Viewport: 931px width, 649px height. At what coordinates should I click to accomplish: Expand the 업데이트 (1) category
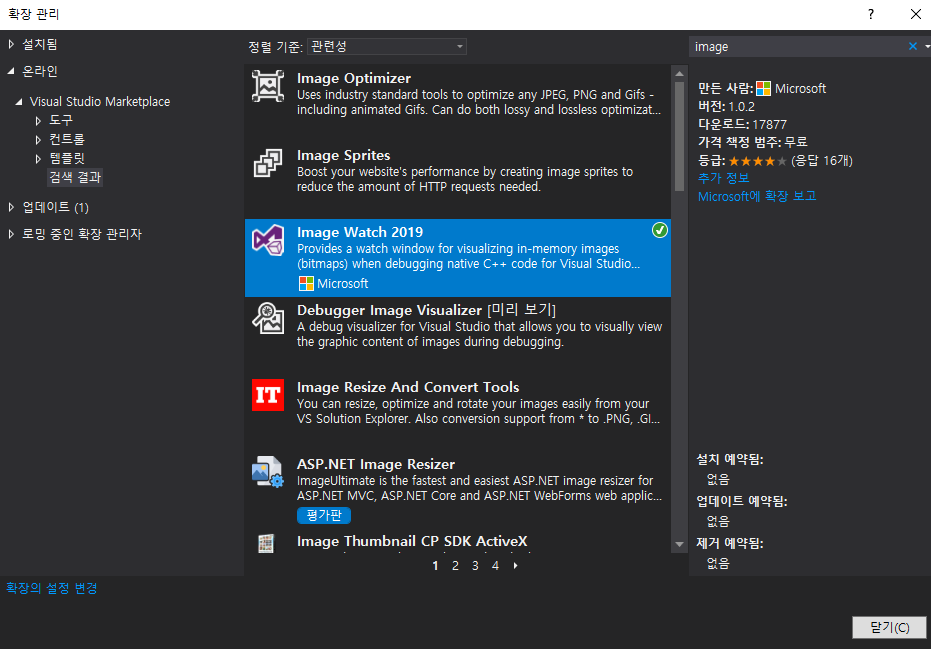click(x=11, y=207)
